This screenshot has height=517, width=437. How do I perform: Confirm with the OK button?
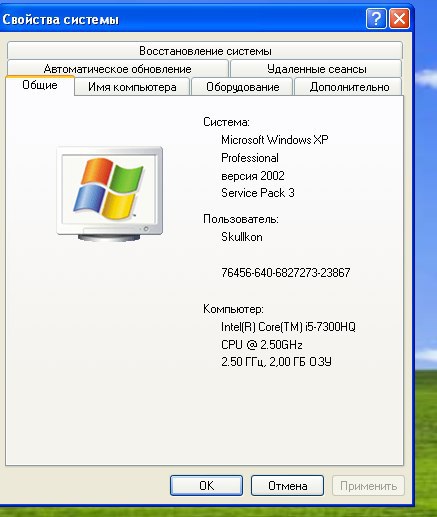pyautogui.click(x=206, y=485)
